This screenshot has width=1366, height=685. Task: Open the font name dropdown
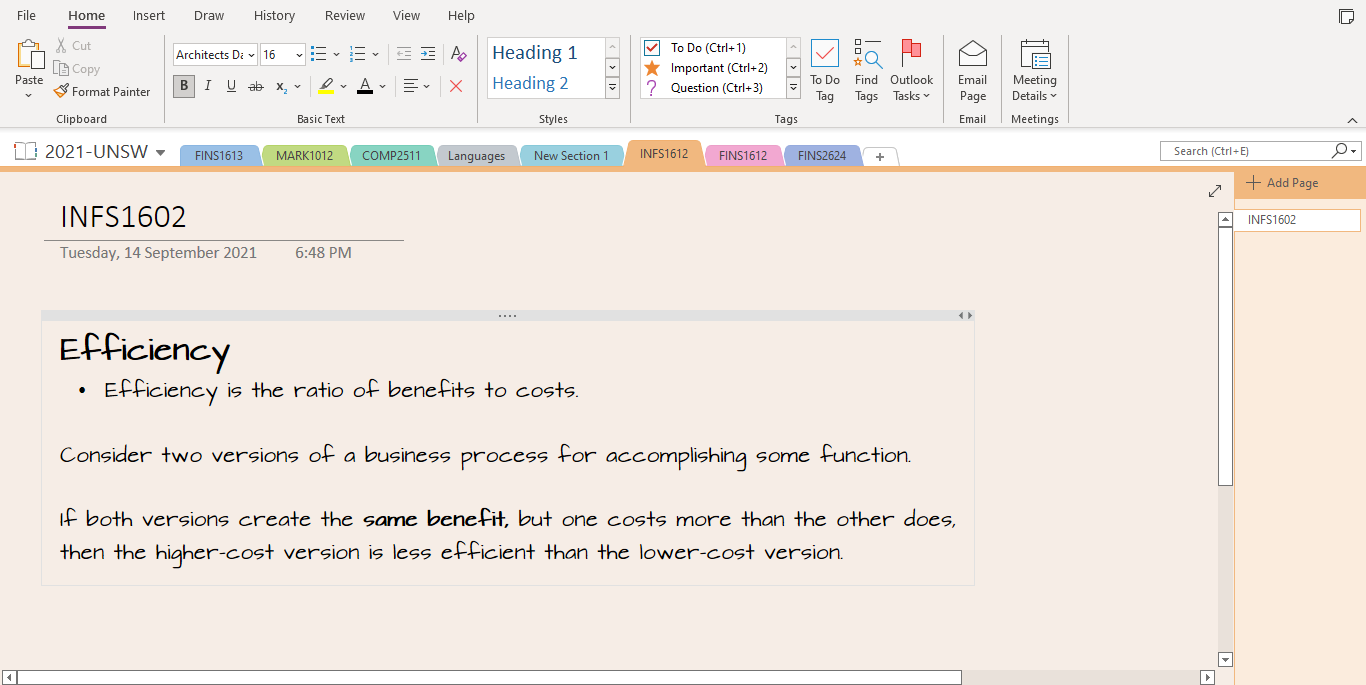251,55
